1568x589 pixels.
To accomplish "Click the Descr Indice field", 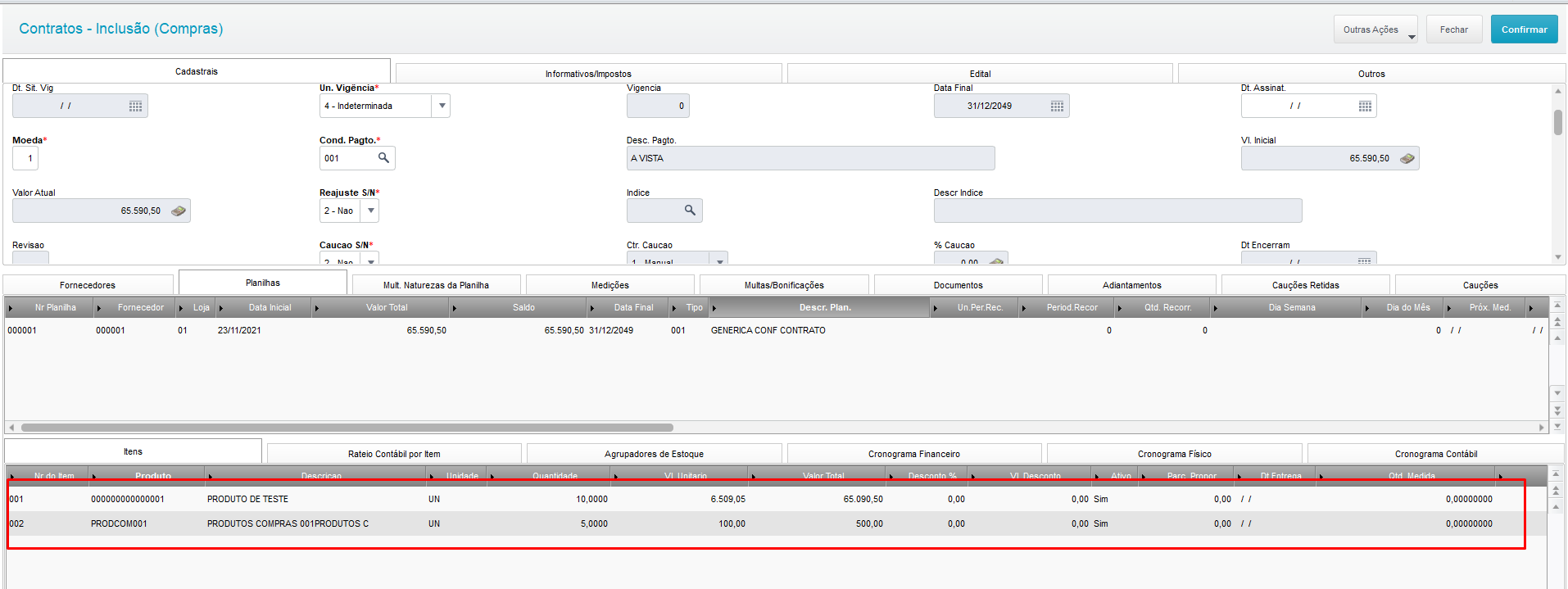I will [1117, 211].
